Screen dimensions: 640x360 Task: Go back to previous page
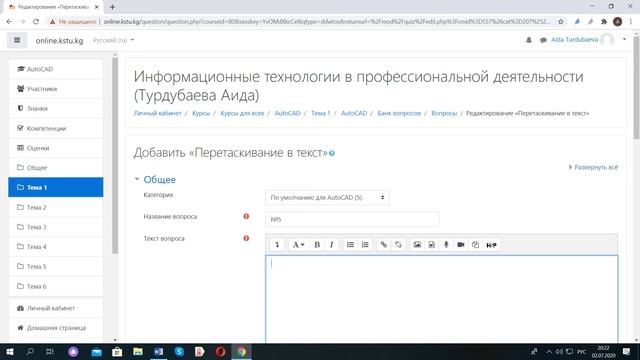coord(9,21)
